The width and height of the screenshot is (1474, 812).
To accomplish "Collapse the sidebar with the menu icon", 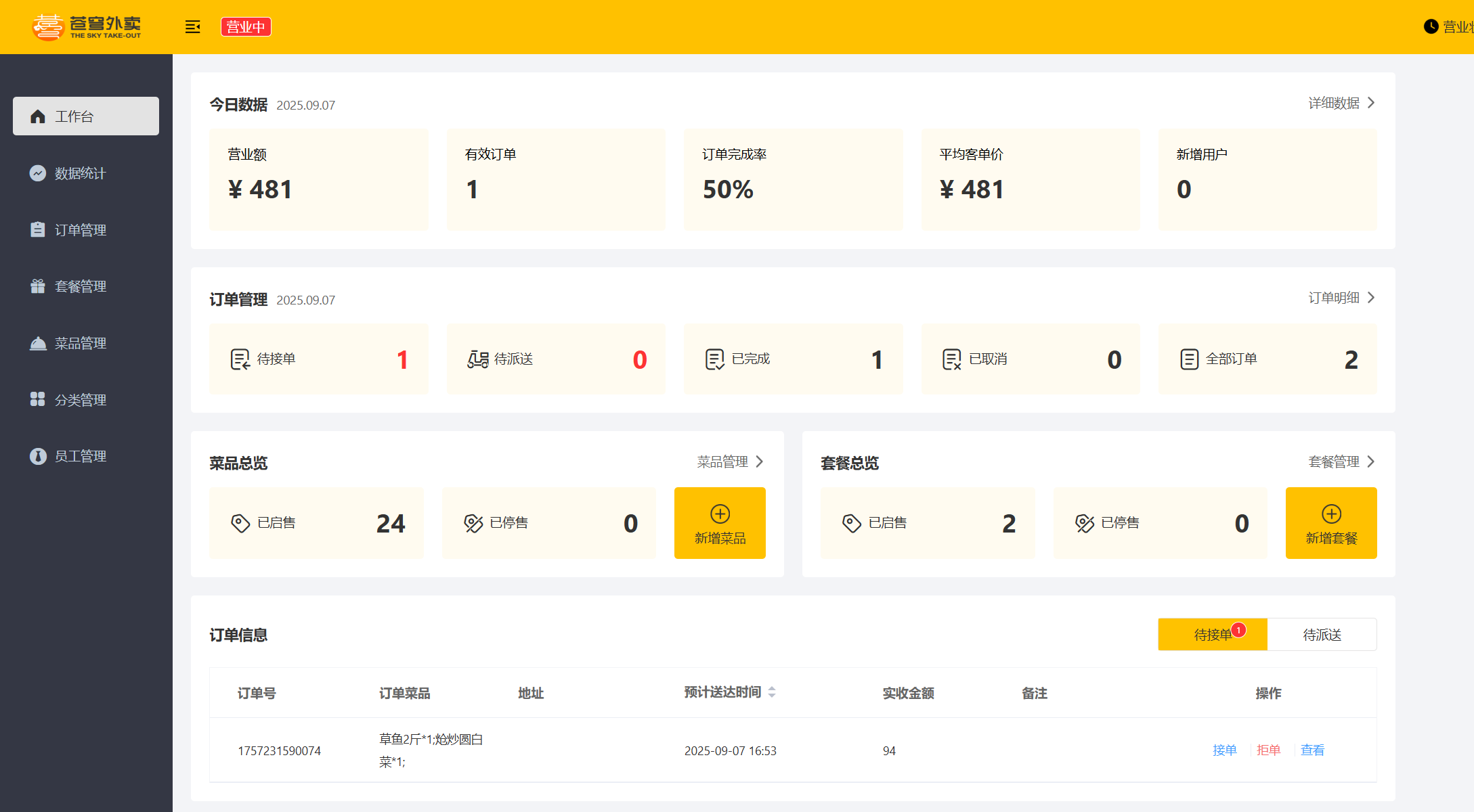I will 193,27.
